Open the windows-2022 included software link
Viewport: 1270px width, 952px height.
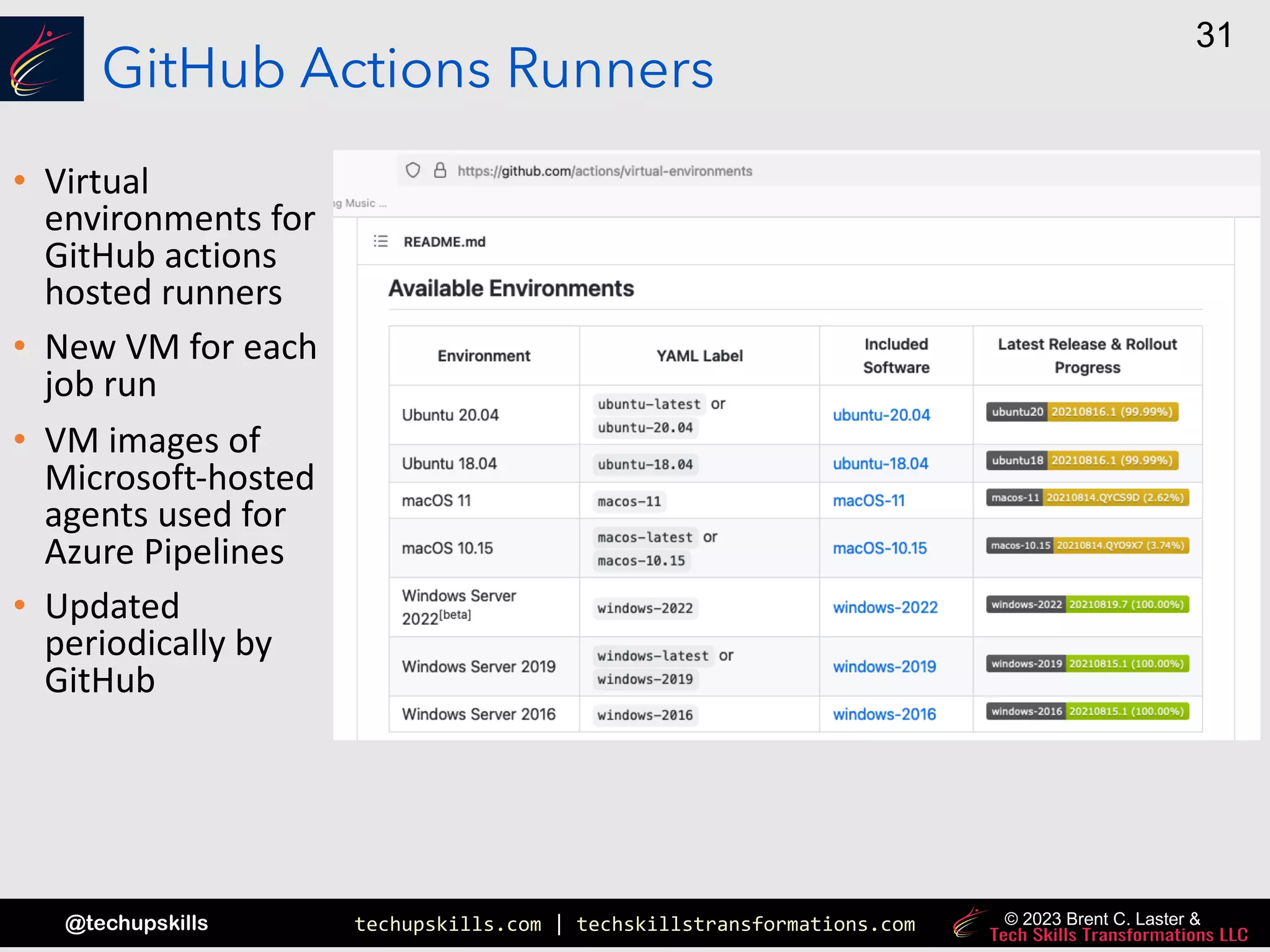884,607
